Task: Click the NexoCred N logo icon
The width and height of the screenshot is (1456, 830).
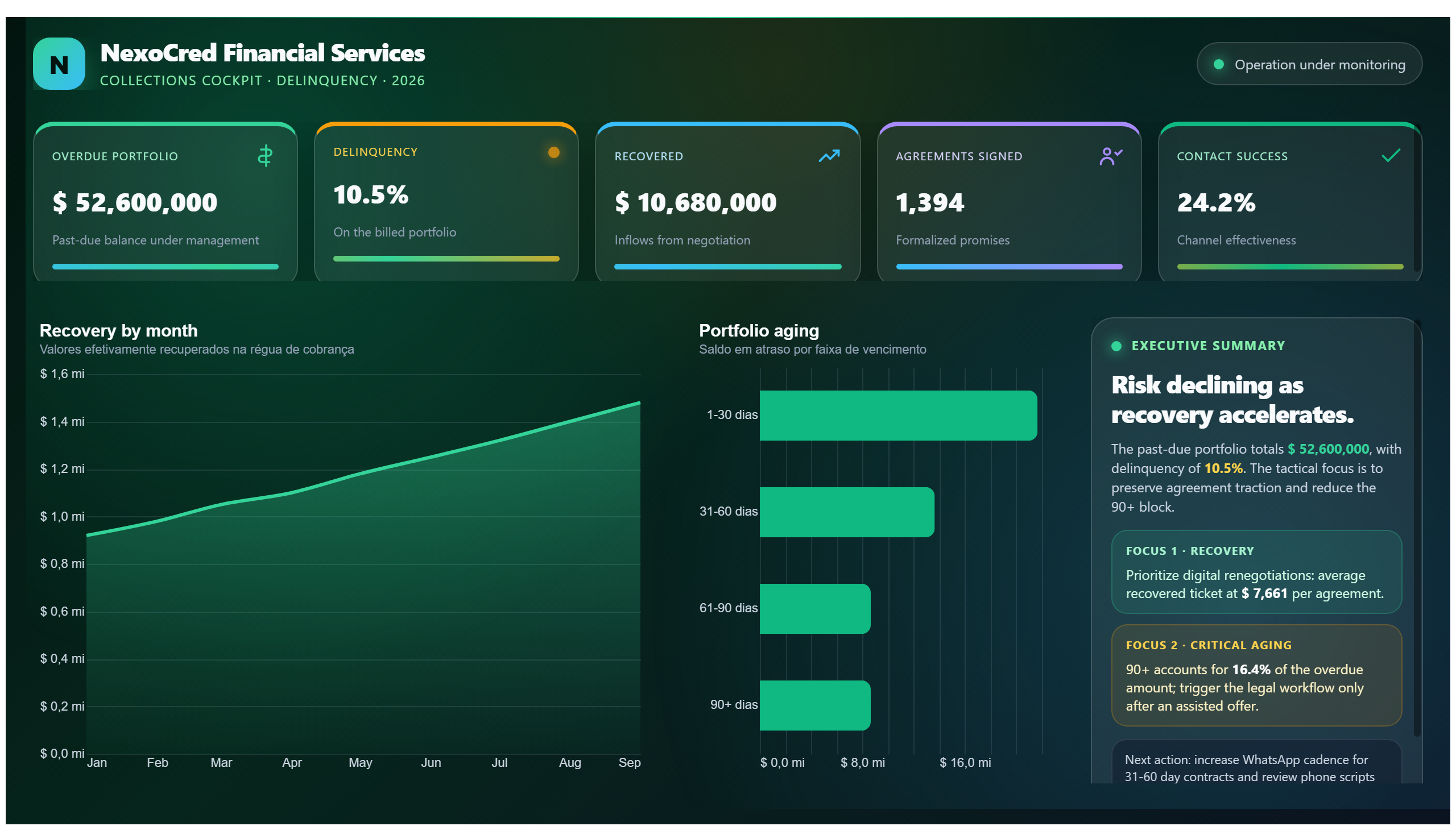Action: pyautogui.click(x=59, y=64)
